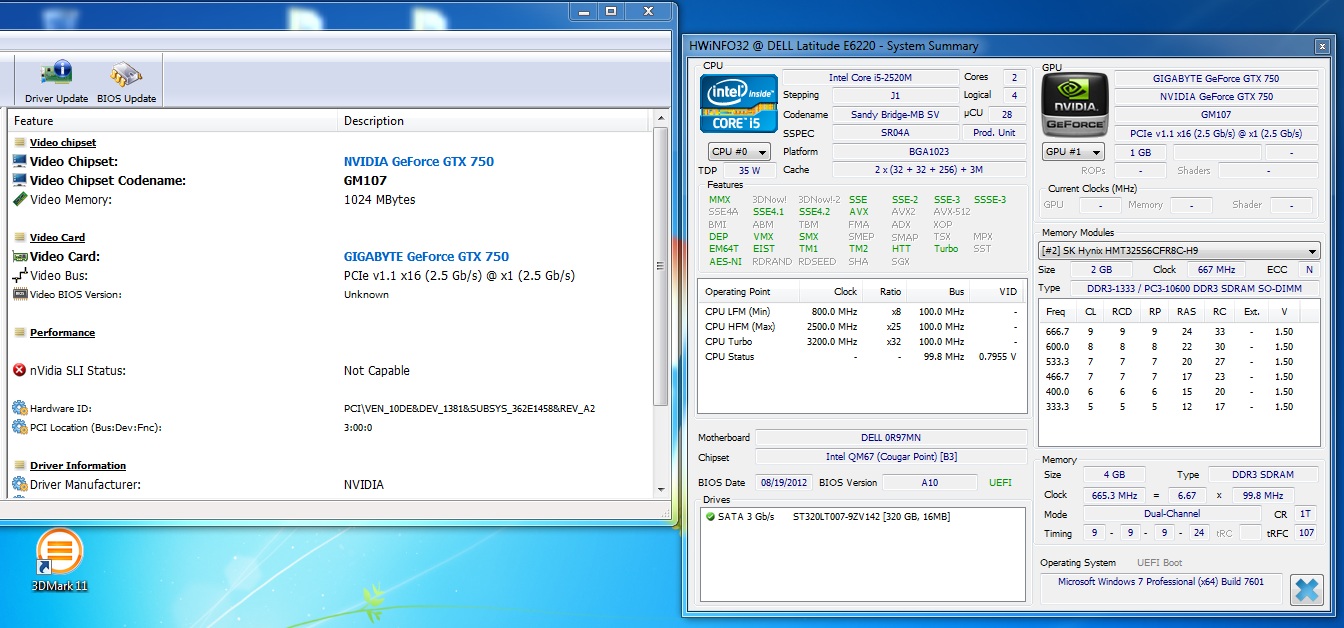Click the Sandy Bridge-MB SV codename field

[895, 114]
